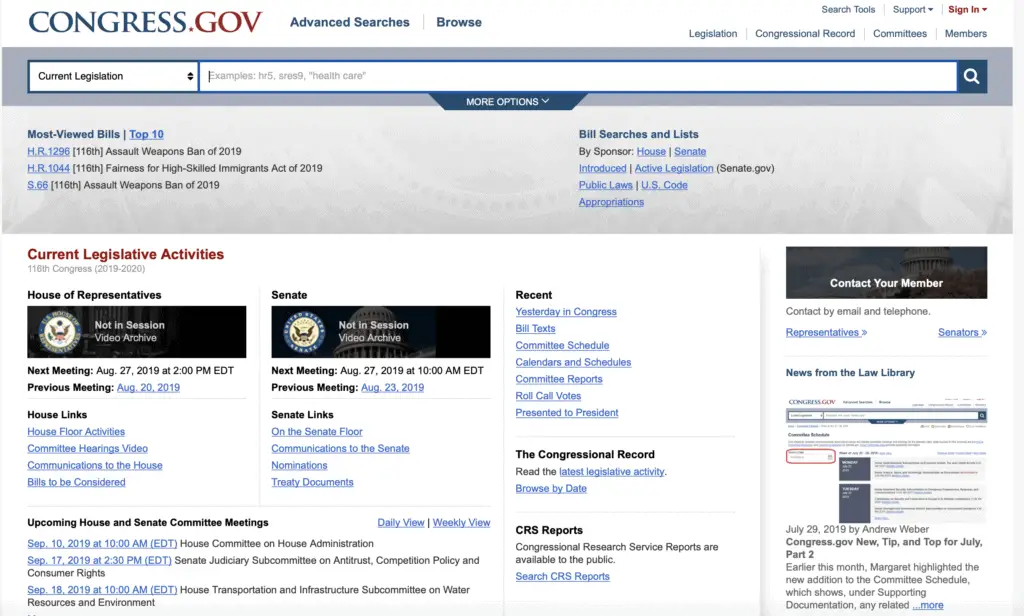Navigate to the Legislation section

click(712, 34)
